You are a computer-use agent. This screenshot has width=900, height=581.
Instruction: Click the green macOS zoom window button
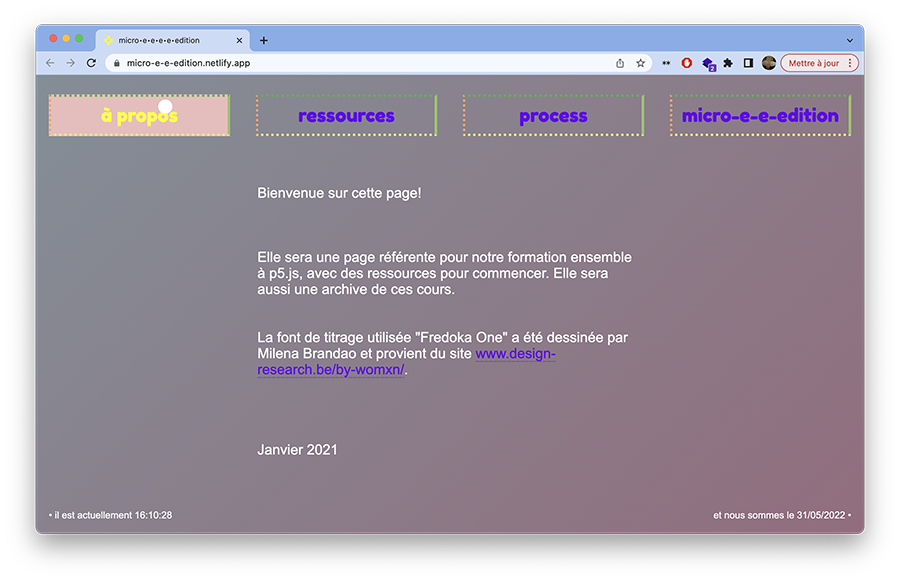[x=79, y=38]
